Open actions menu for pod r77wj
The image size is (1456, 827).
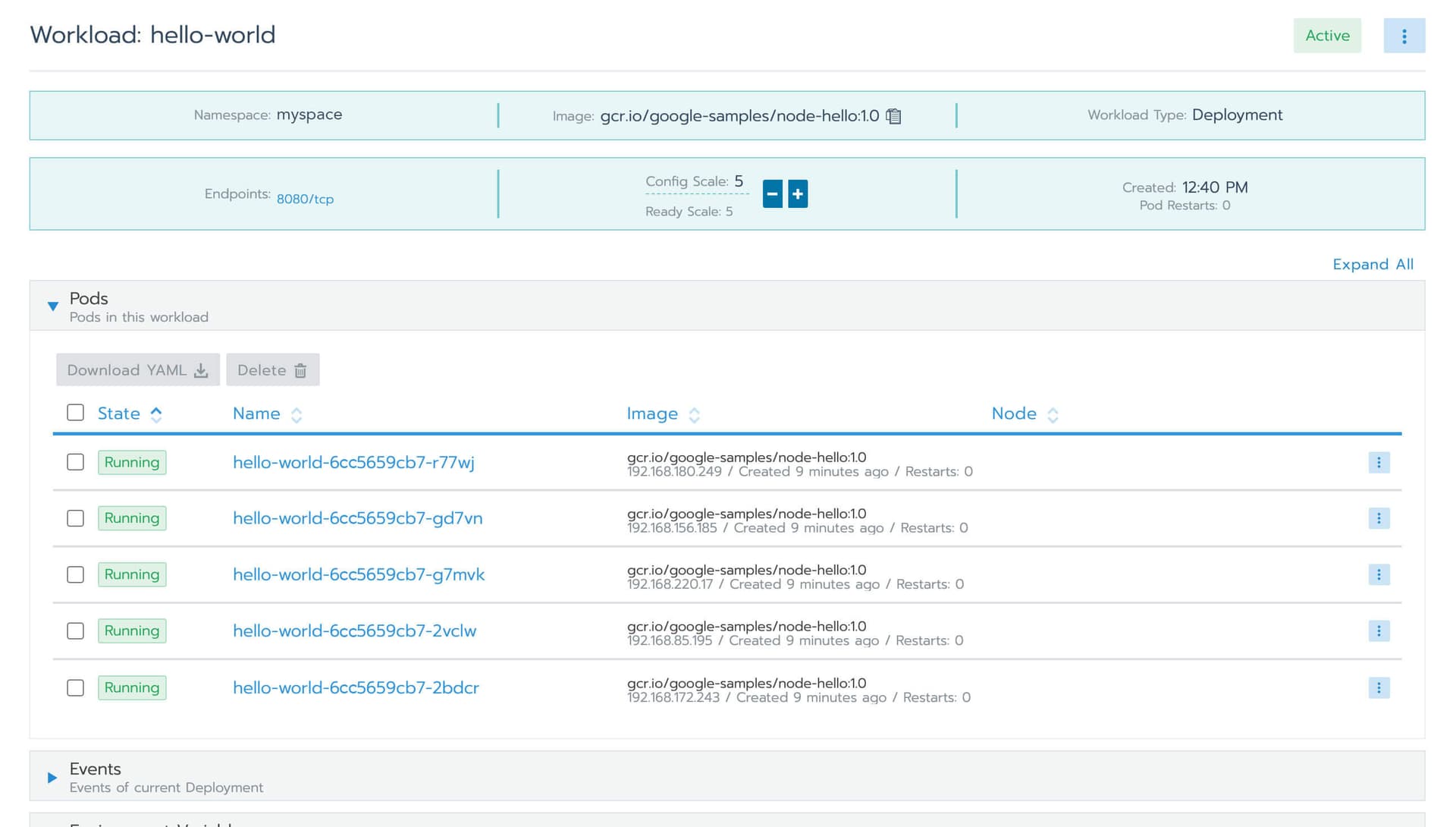tap(1379, 463)
